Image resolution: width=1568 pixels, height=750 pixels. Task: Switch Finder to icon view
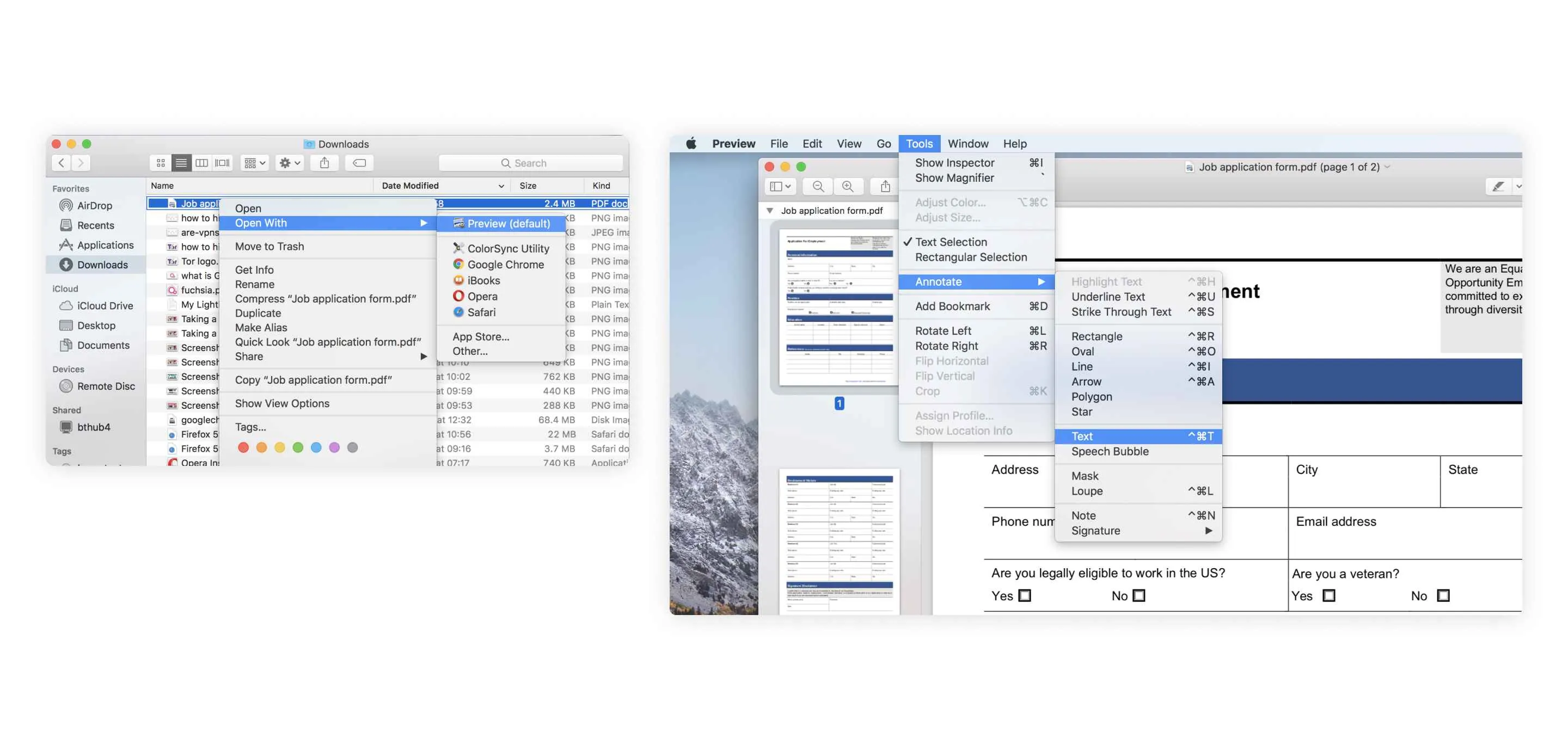(x=161, y=162)
